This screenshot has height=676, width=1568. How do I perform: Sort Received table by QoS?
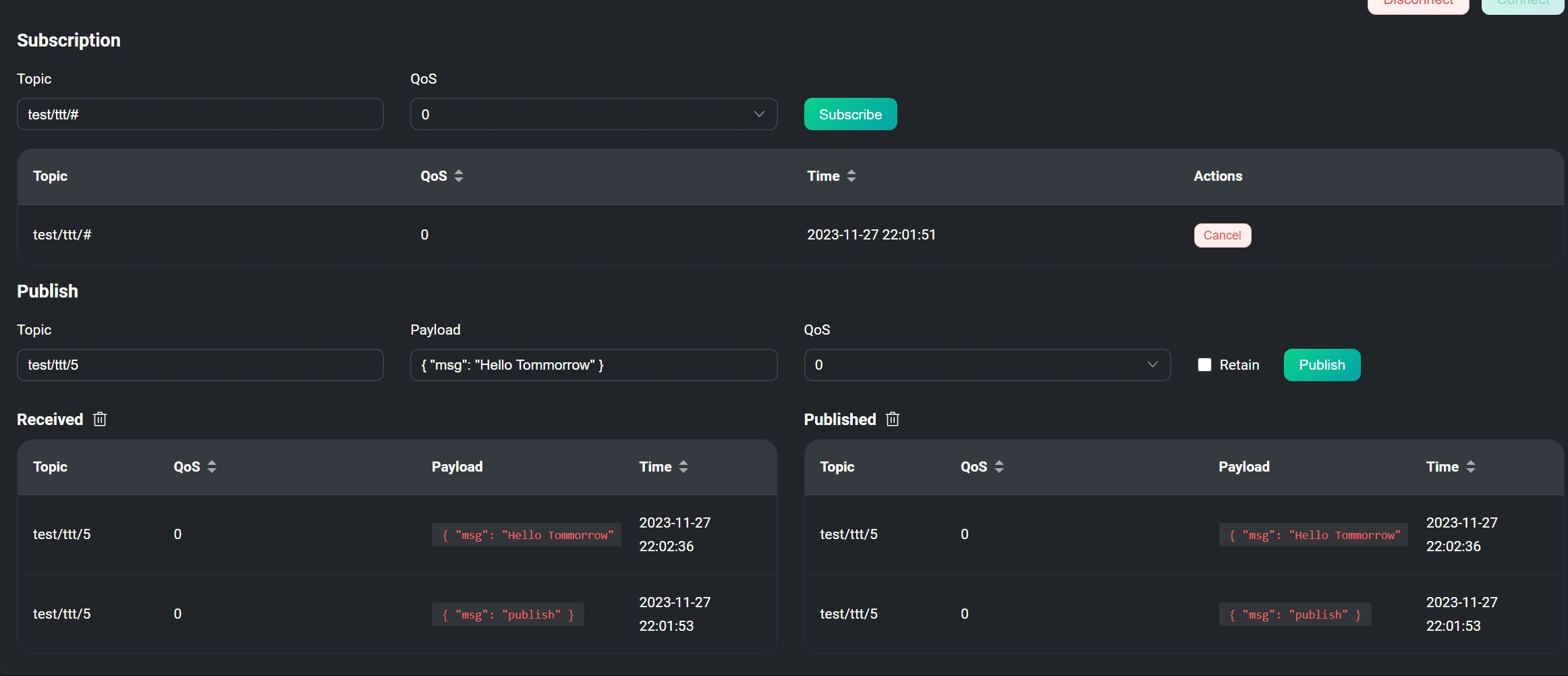tap(212, 467)
